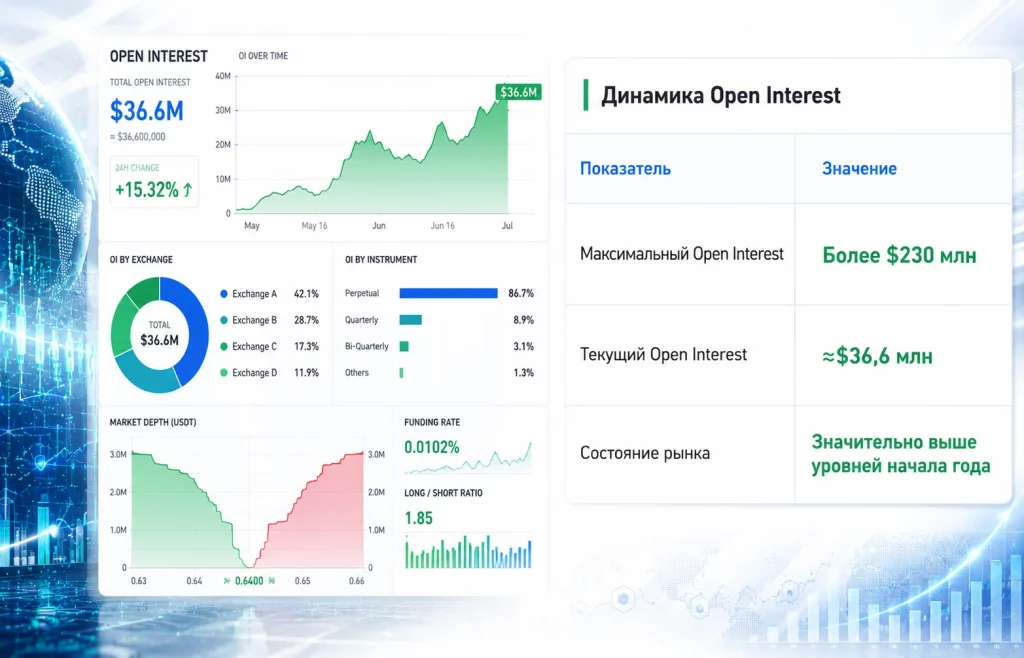Click the 0.6400 mid price label

click(x=249, y=580)
